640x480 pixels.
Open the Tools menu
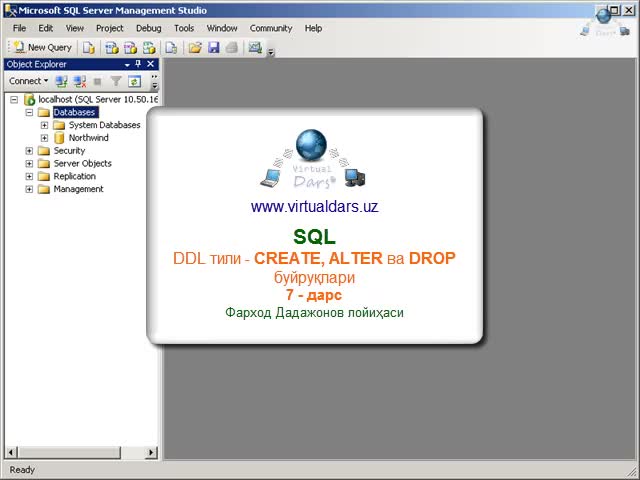184,28
